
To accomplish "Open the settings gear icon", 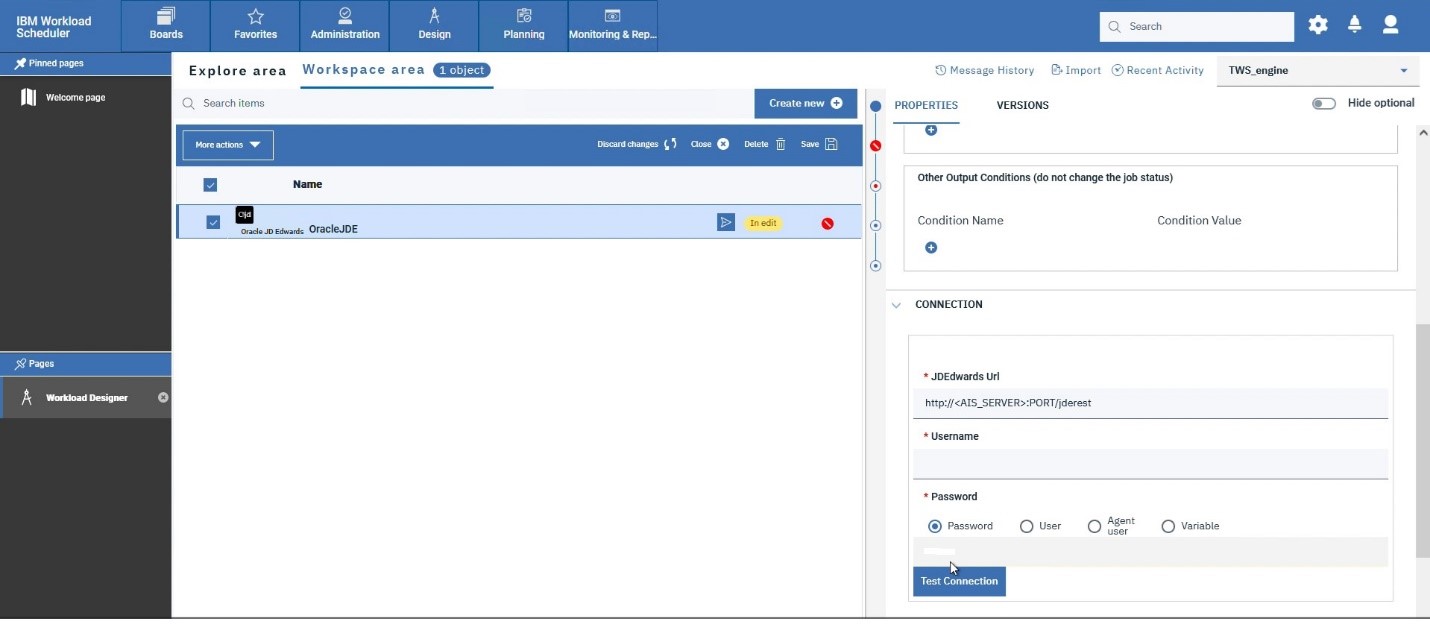I will [x=1318, y=26].
